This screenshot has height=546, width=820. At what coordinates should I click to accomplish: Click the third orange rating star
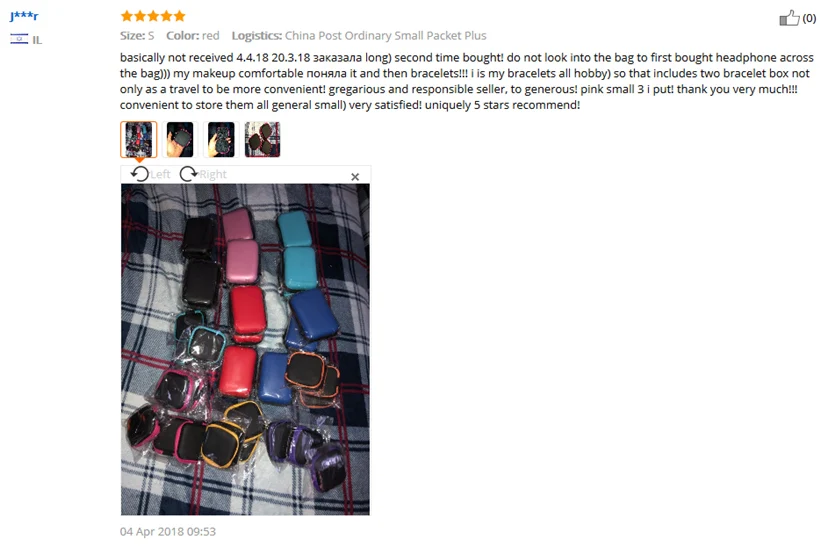[x=153, y=16]
